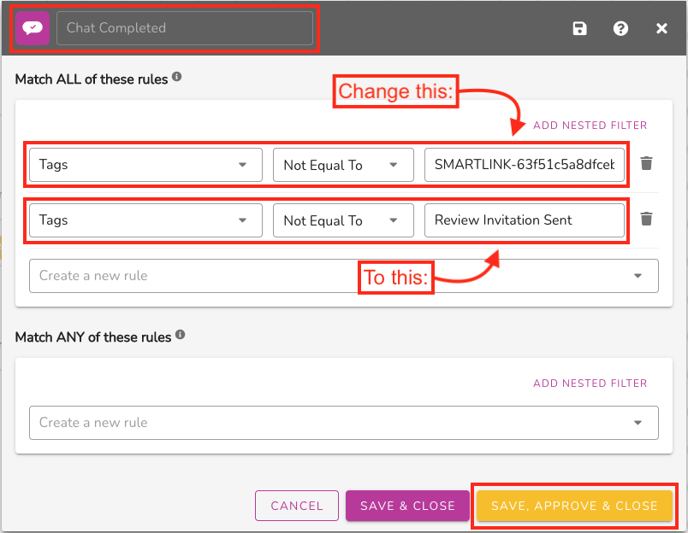Click Save, Approve & Close button
The width and height of the screenshot is (688, 533).
(x=574, y=506)
